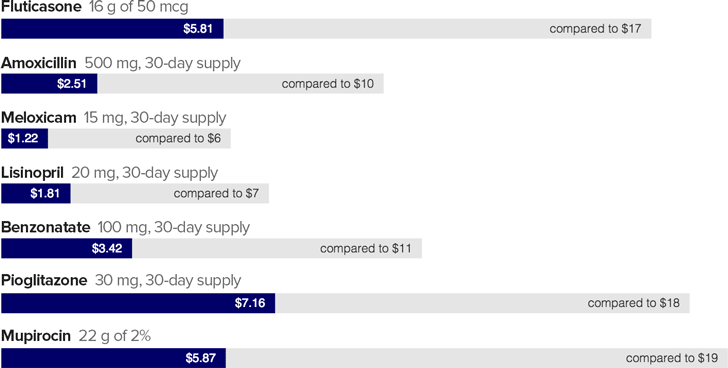Click the 'compared to $18' label
Image resolution: width=728 pixels, height=368 pixels.
point(634,303)
